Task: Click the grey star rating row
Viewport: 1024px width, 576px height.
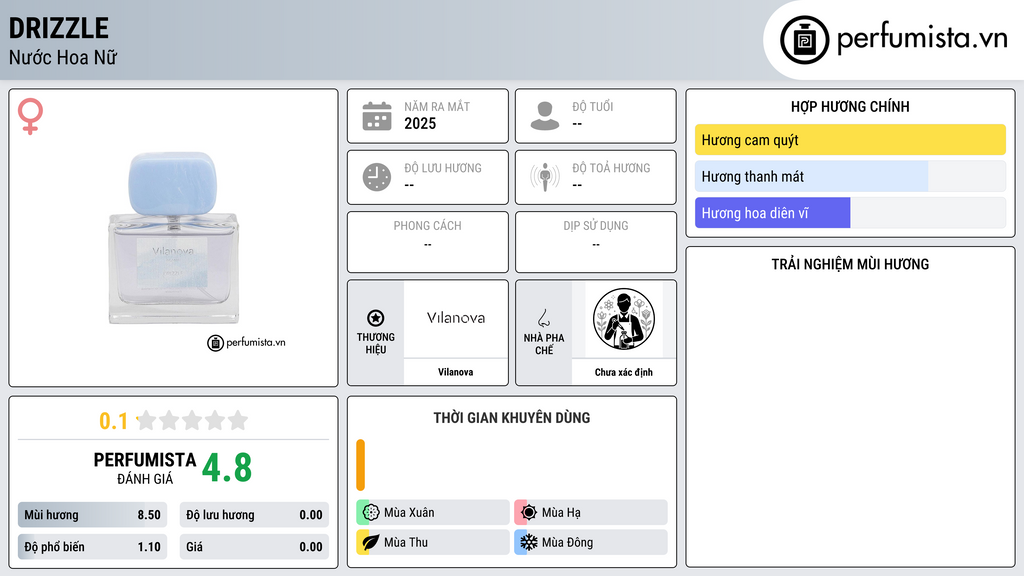Action: tap(192, 420)
